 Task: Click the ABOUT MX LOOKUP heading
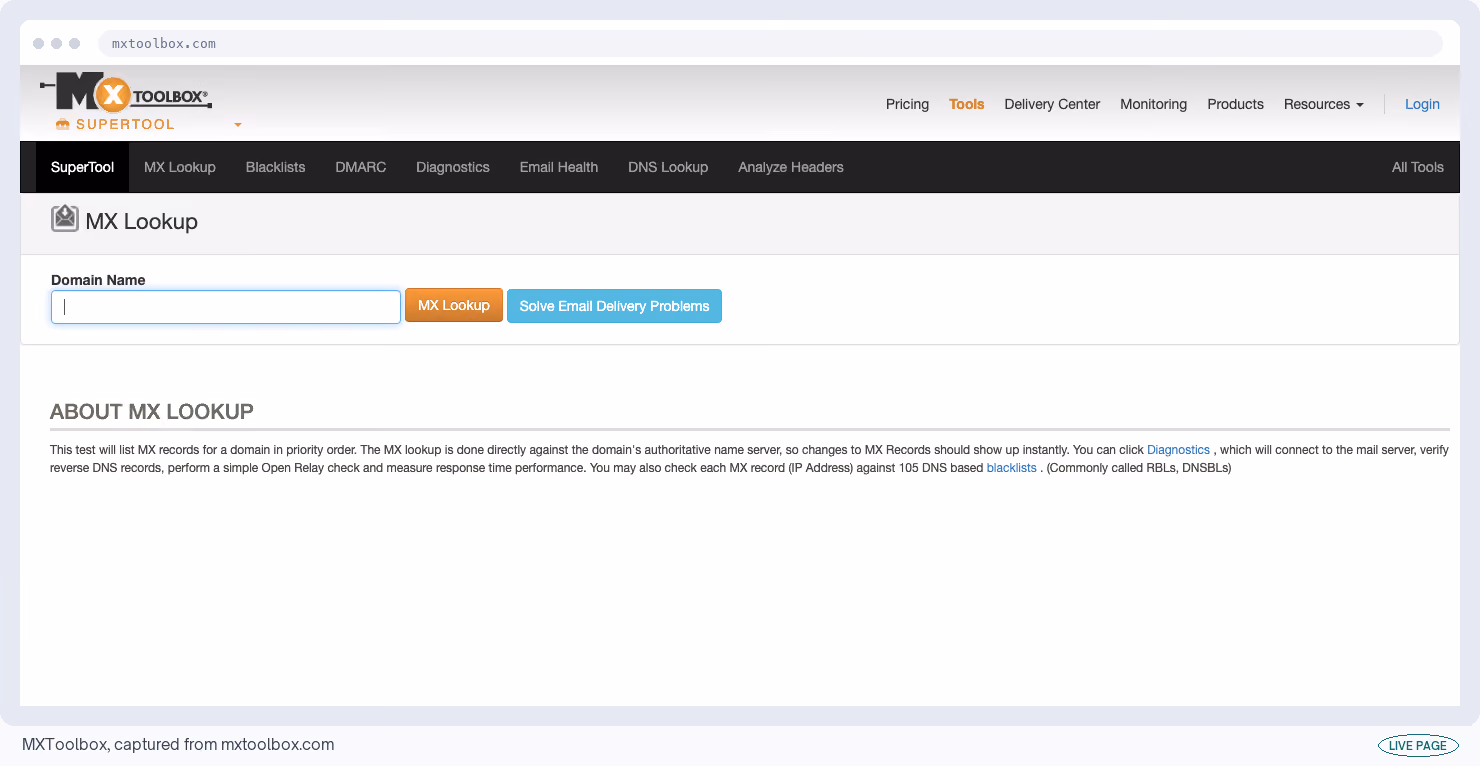coord(152,412)
